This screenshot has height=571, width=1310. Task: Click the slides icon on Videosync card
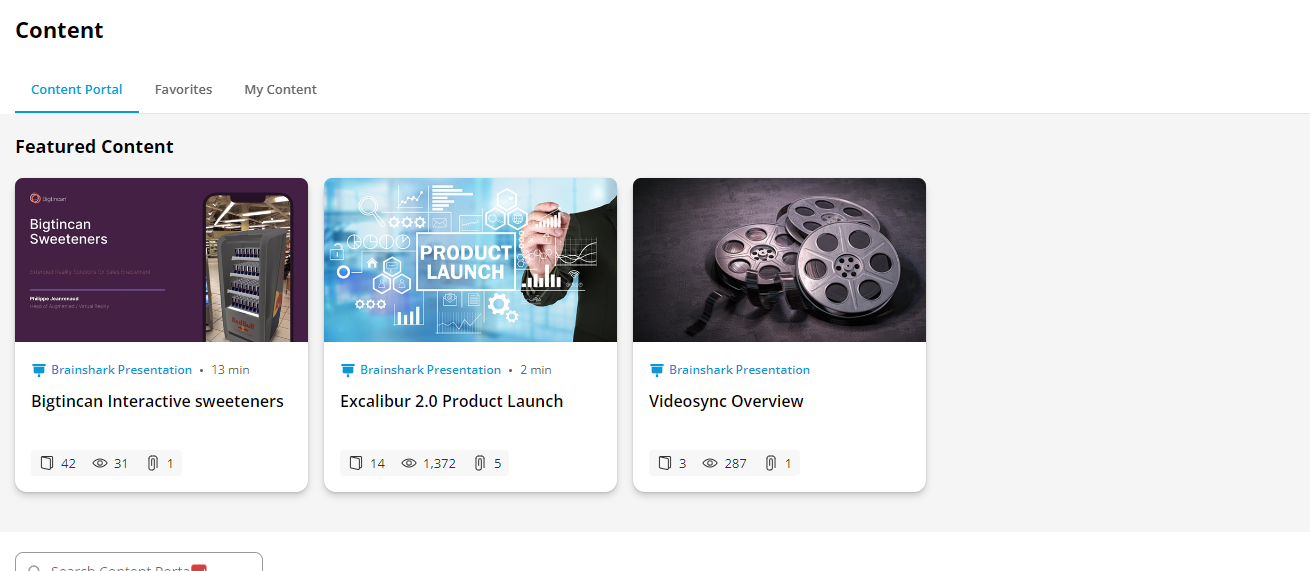tap(665, 463)
